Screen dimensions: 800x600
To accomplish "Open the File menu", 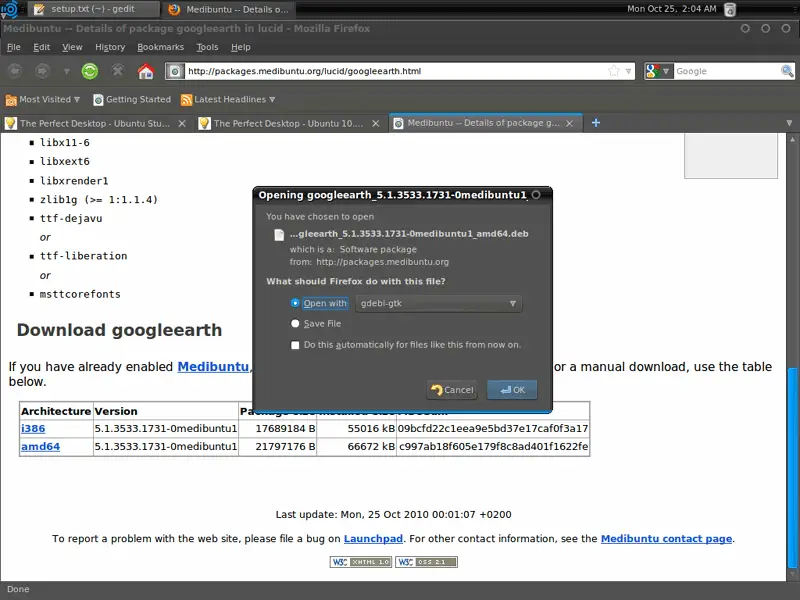I will pos(14,47).
